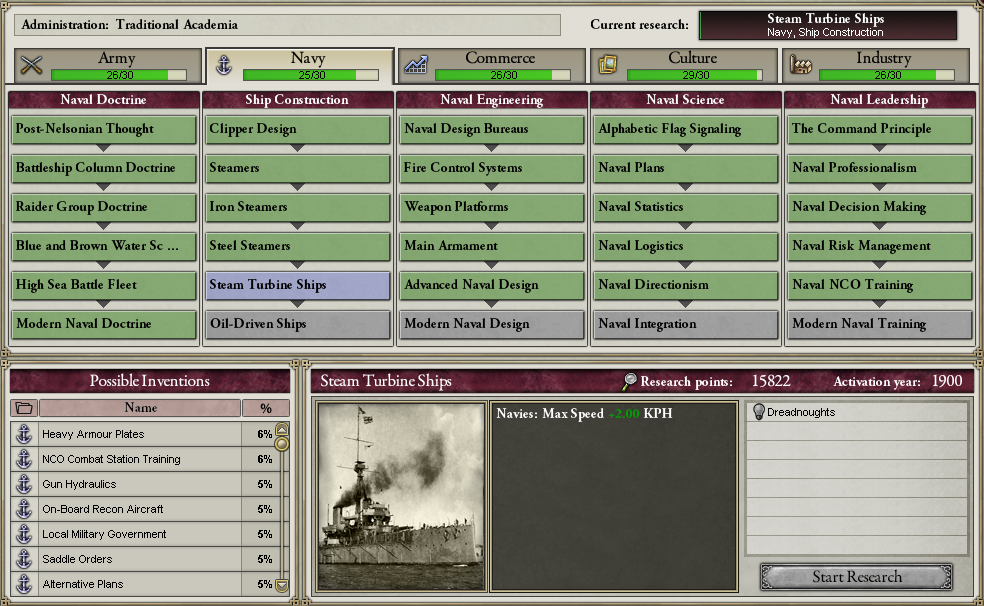
Task: Open the Industry technology tab
Action: click(x=876, y=65)
